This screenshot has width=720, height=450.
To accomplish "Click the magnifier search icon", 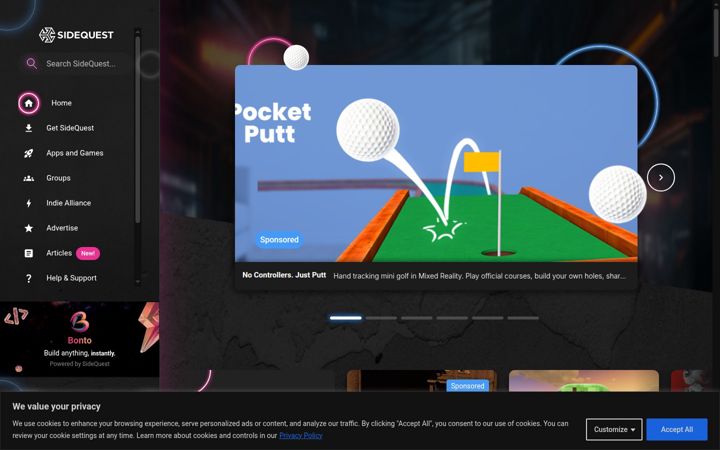I will (31, 63).
